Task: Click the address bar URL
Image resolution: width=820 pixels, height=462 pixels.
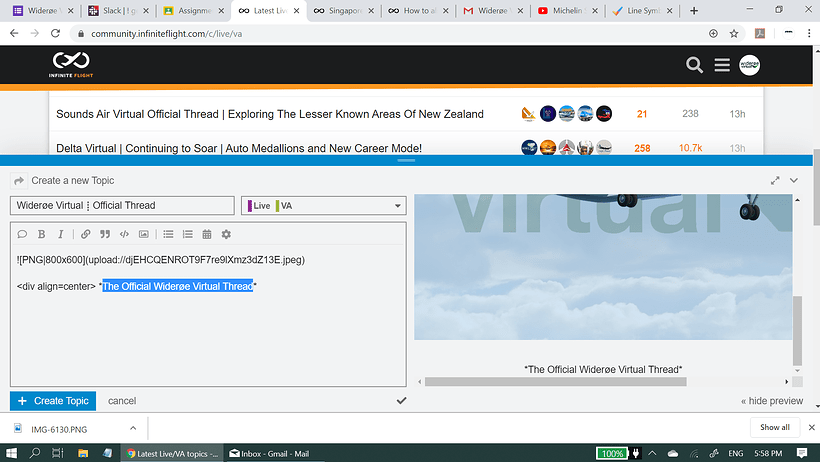Action: [166, 33]
